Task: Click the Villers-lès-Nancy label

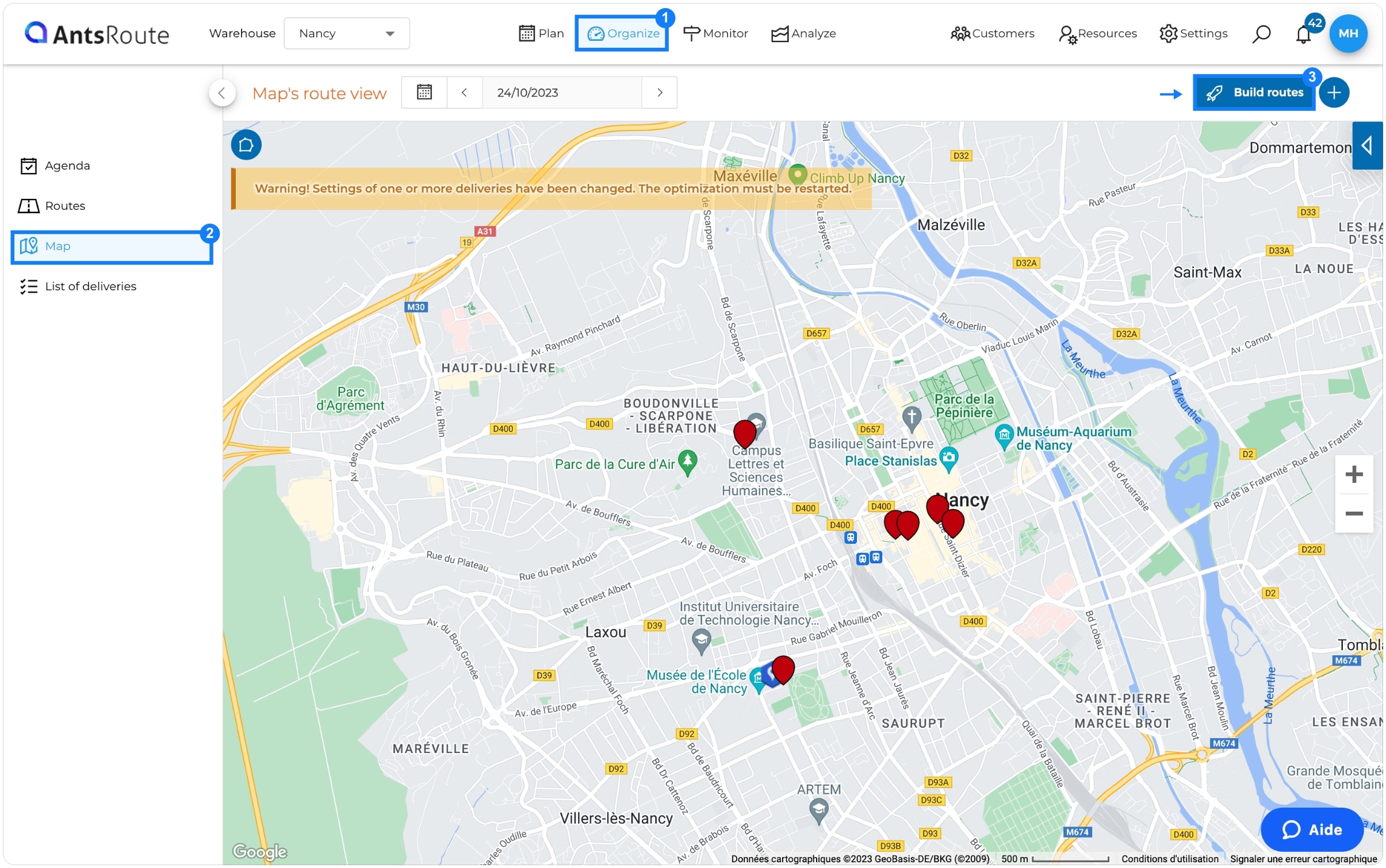Action: pos(615,817)
